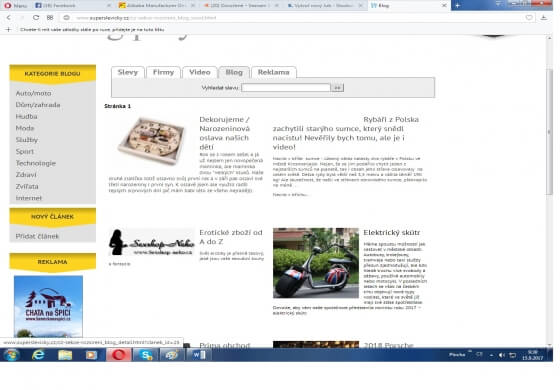
Task: Open a new tab with the plus icon
Action: point(457,5)
